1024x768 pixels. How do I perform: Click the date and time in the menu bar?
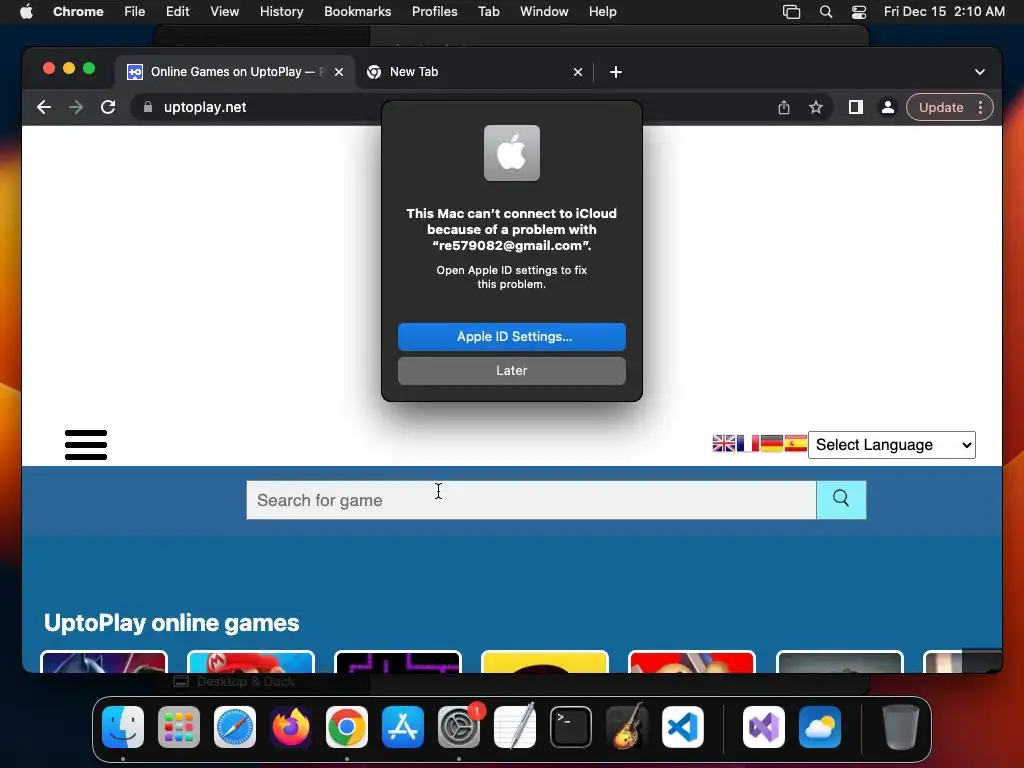point(944,12)
